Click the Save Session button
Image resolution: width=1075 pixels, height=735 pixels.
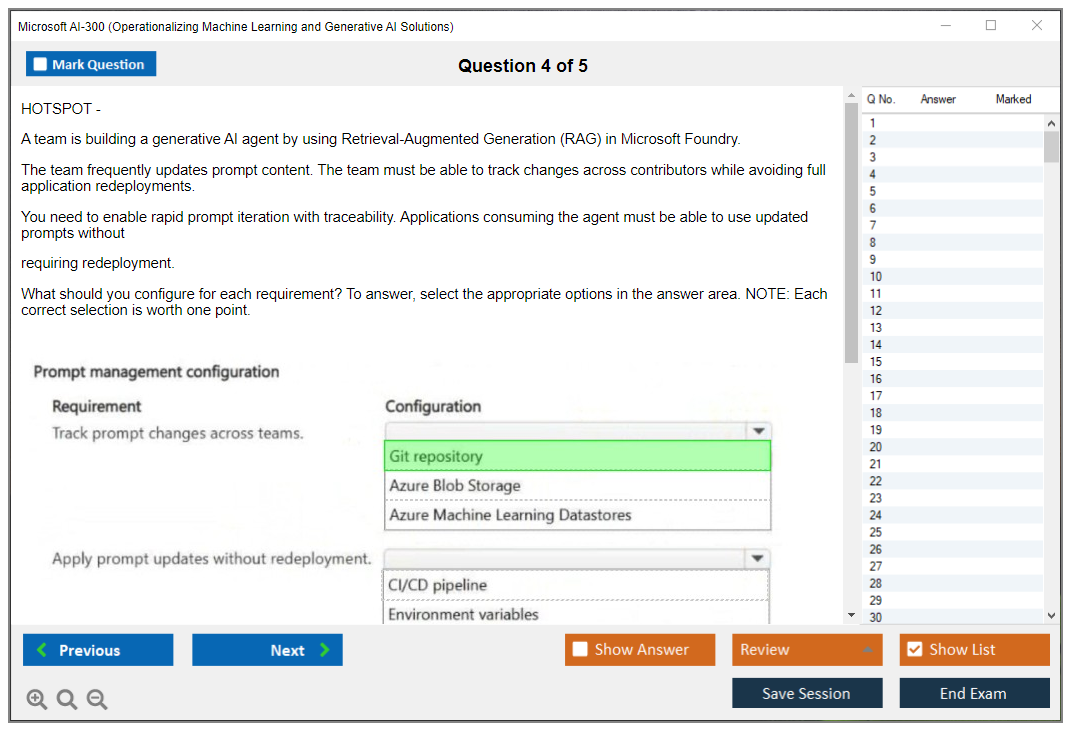coord(806,694)
